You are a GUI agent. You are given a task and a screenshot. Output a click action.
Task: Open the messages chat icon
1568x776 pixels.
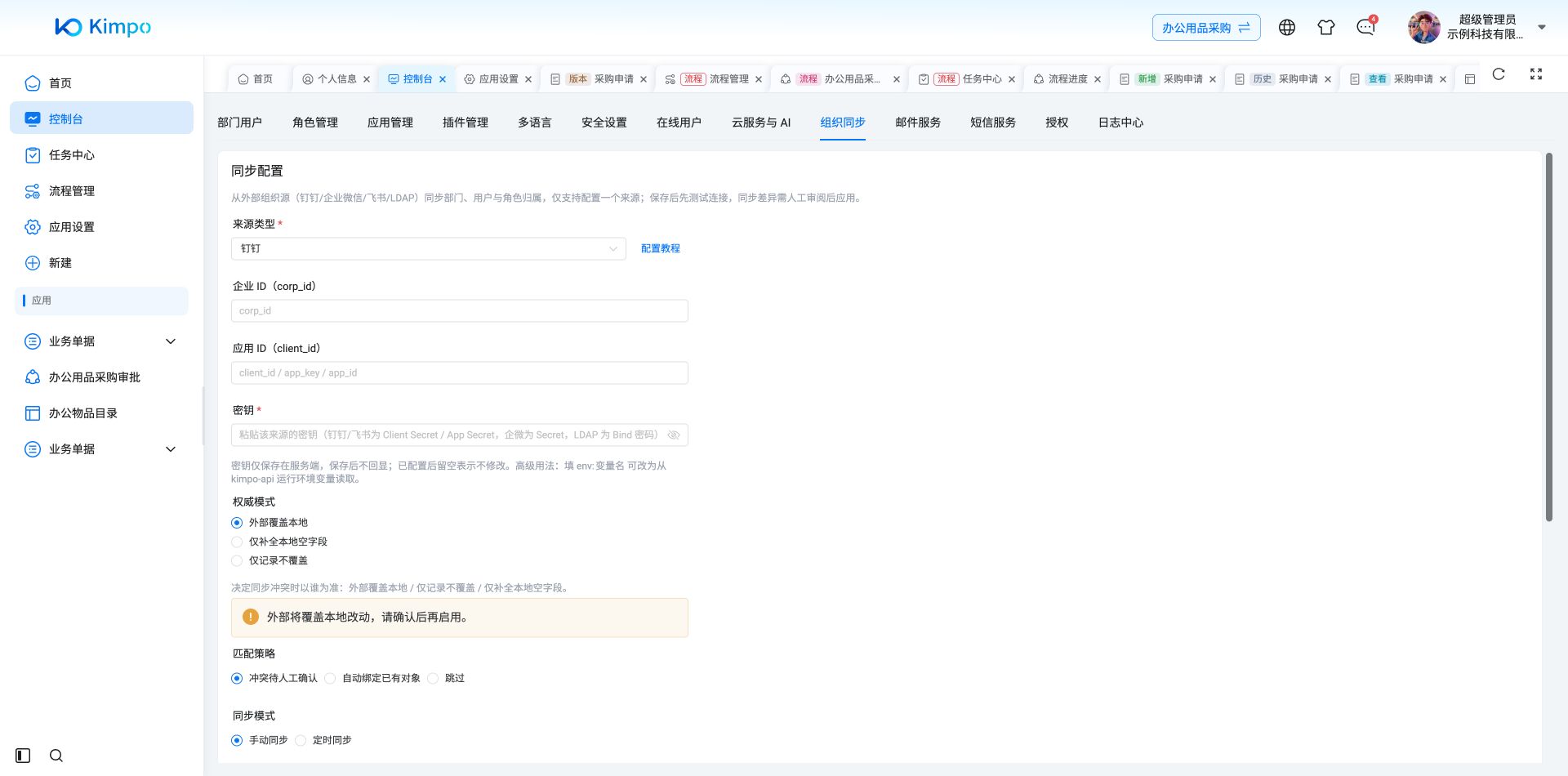[x=1365, y=27]
